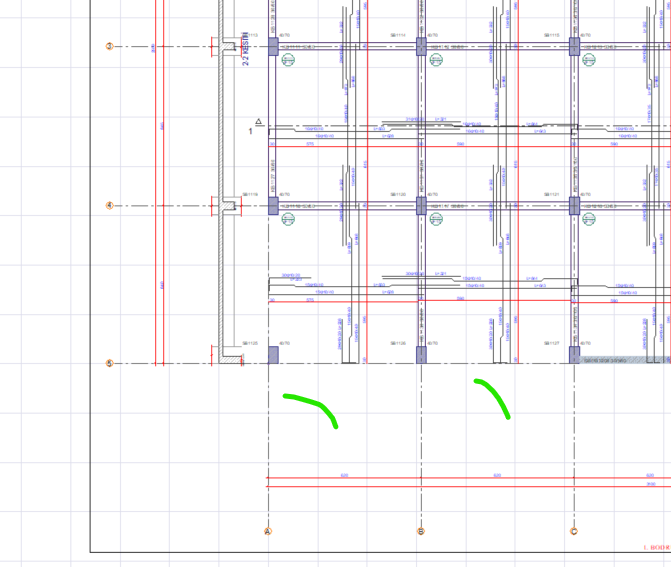
Task: Click the green circle marker below column A-4
Action: click(288, 219)
